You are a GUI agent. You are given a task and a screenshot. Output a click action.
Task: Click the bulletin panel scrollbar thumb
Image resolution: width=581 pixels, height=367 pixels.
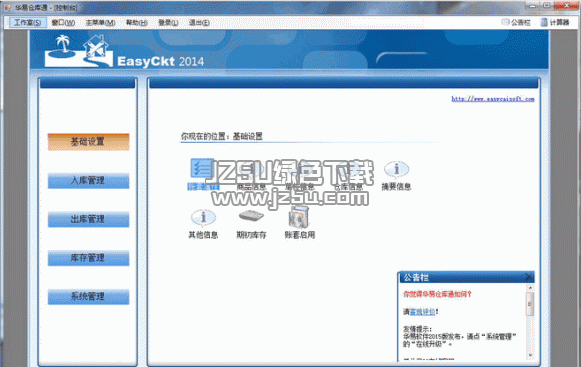tap(530, 304)
